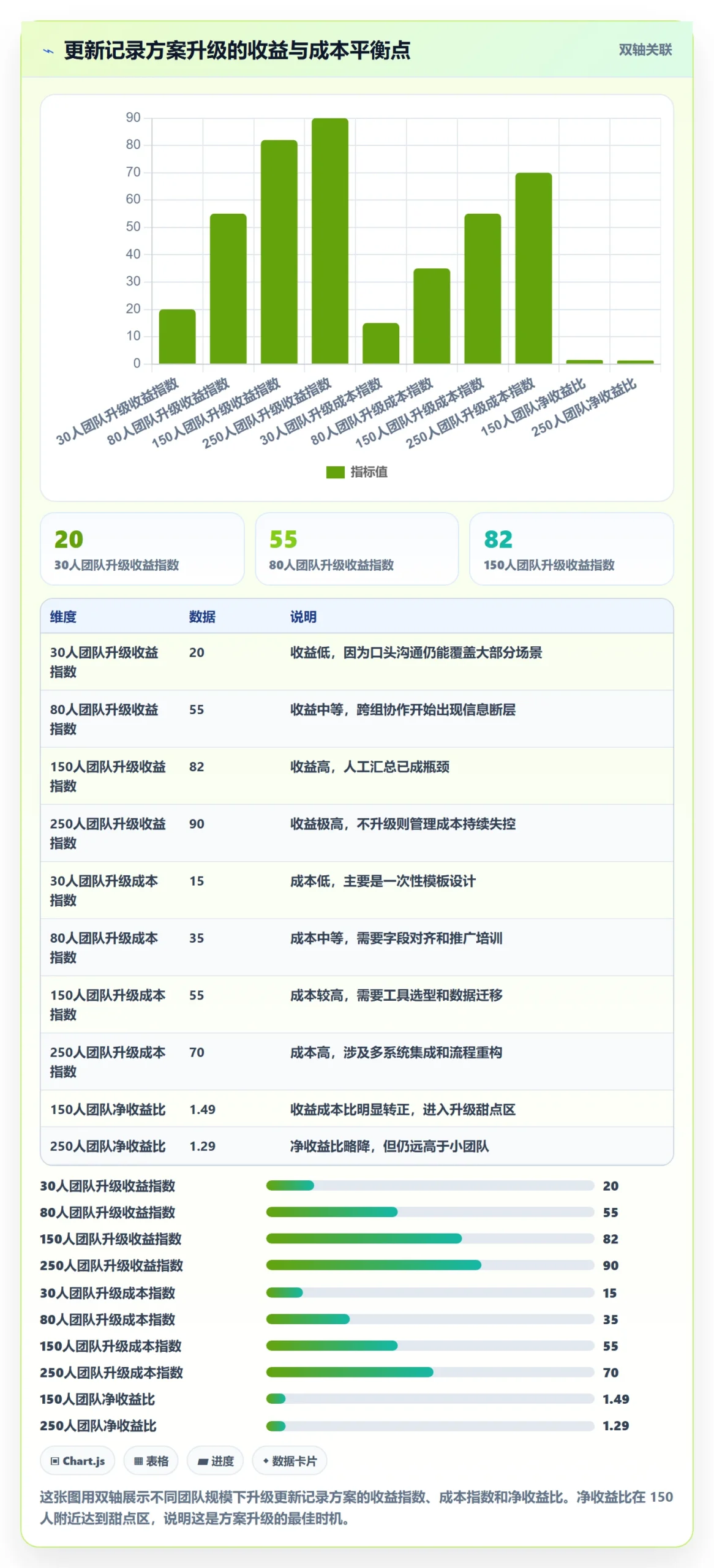Select table cell 收益极高，不升级则管理成本持续失控

tap(403, 824)
